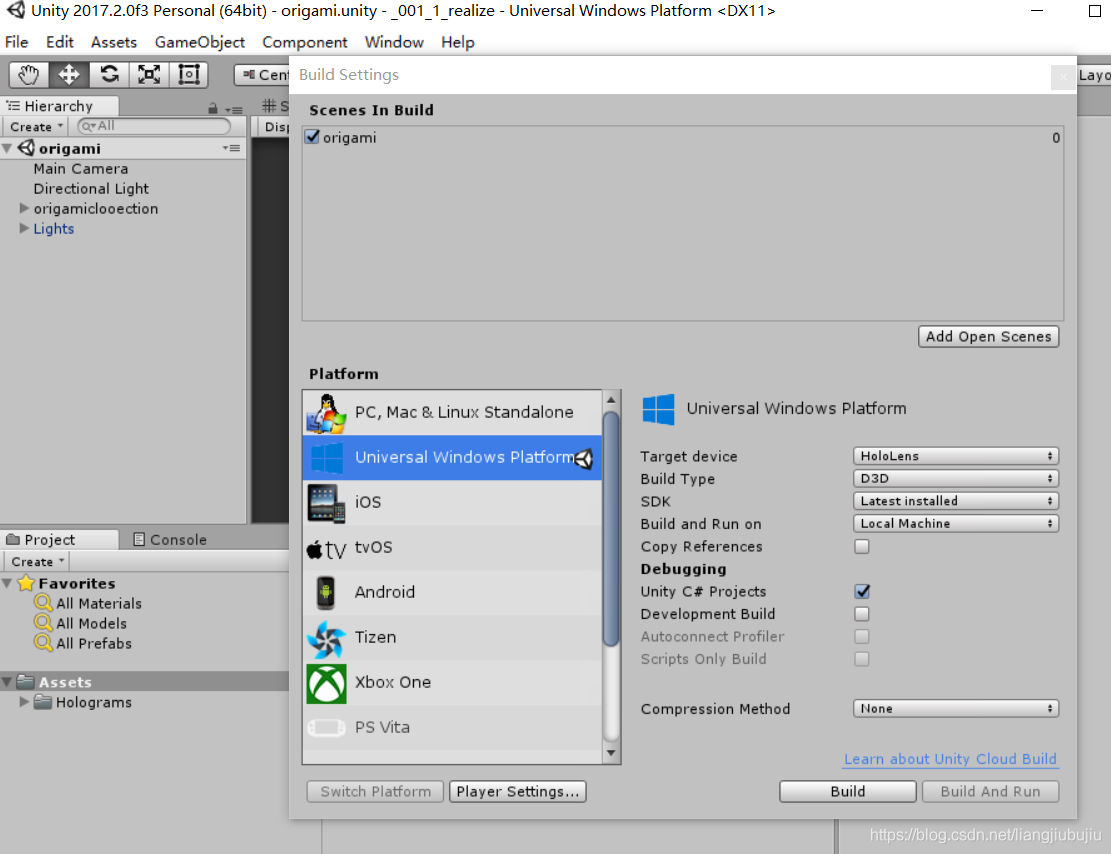Click the Build button
Viewport: 1111px width, 854px height.
coord(848,792)
